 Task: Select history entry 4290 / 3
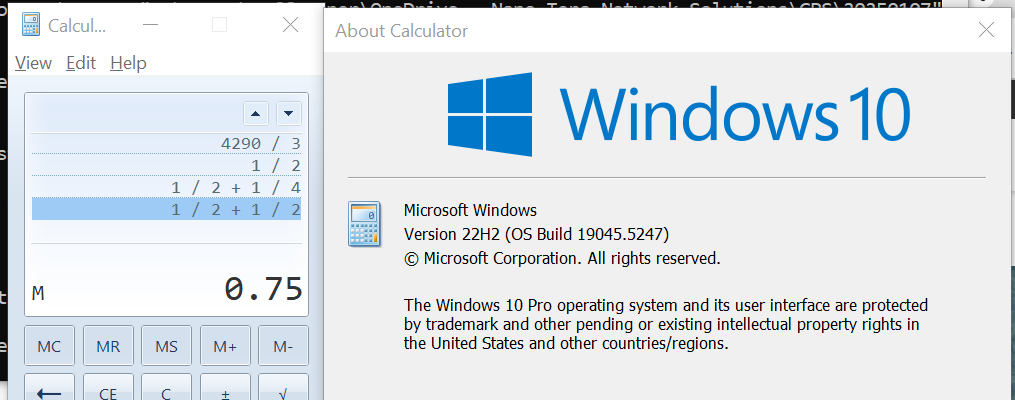tap(166, 144)
